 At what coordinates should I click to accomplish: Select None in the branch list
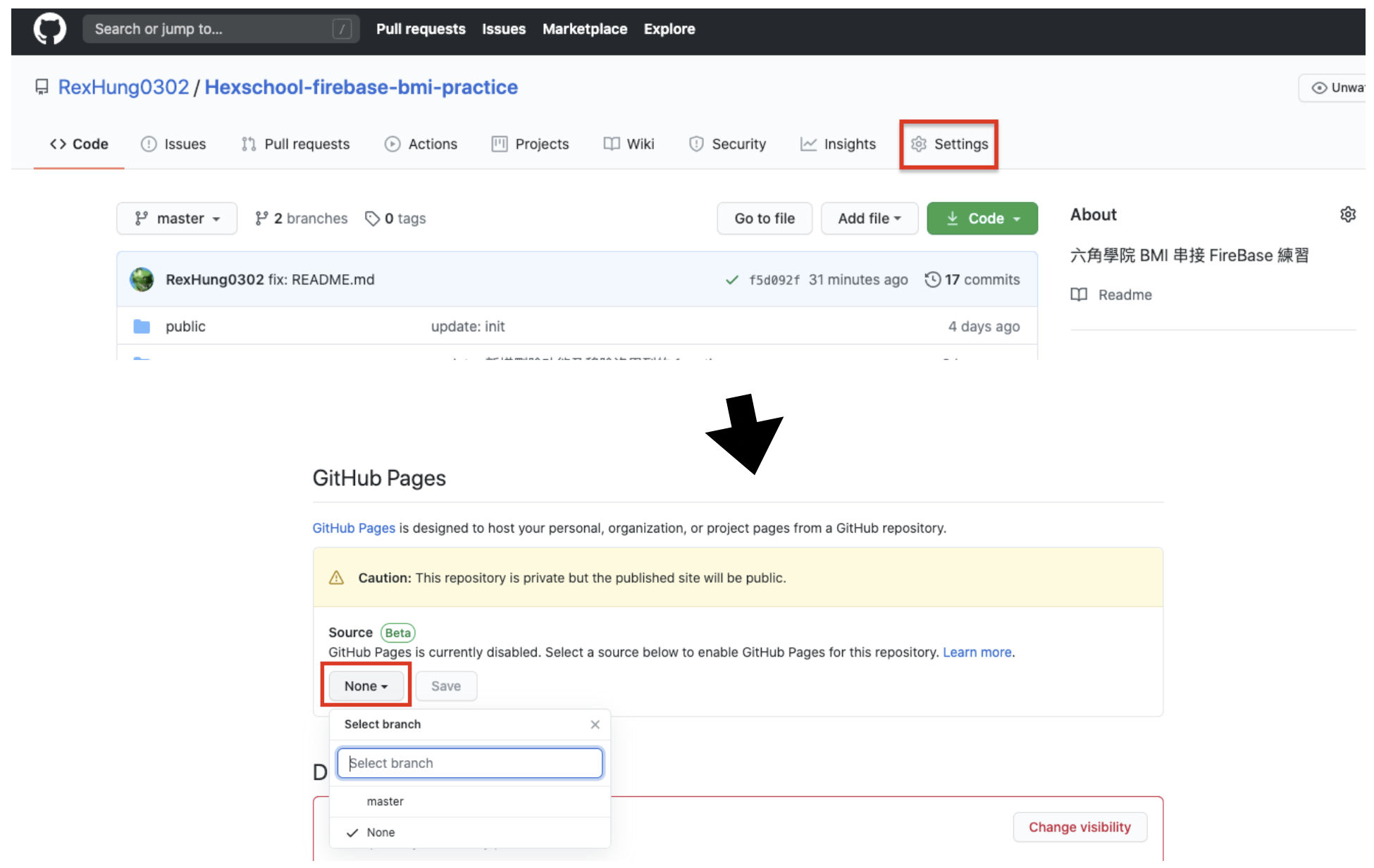tap(380, 832)
